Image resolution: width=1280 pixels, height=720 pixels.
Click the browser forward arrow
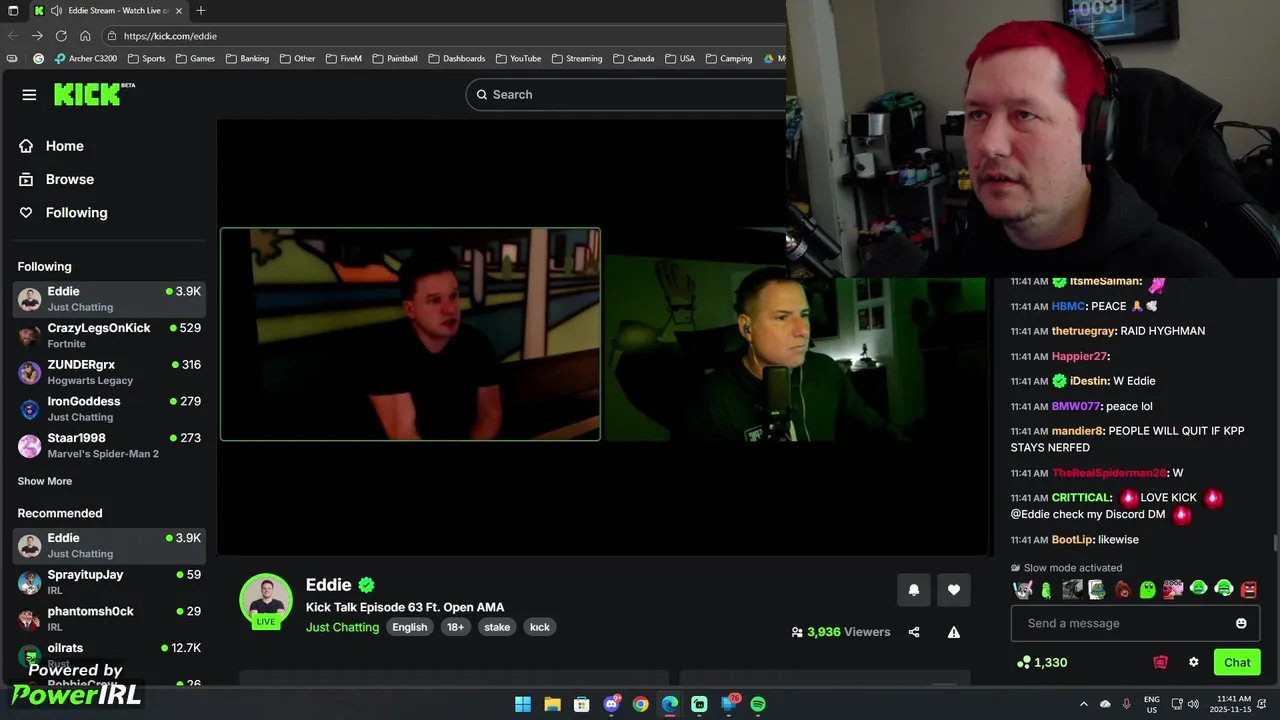click(x=37, y=36)
